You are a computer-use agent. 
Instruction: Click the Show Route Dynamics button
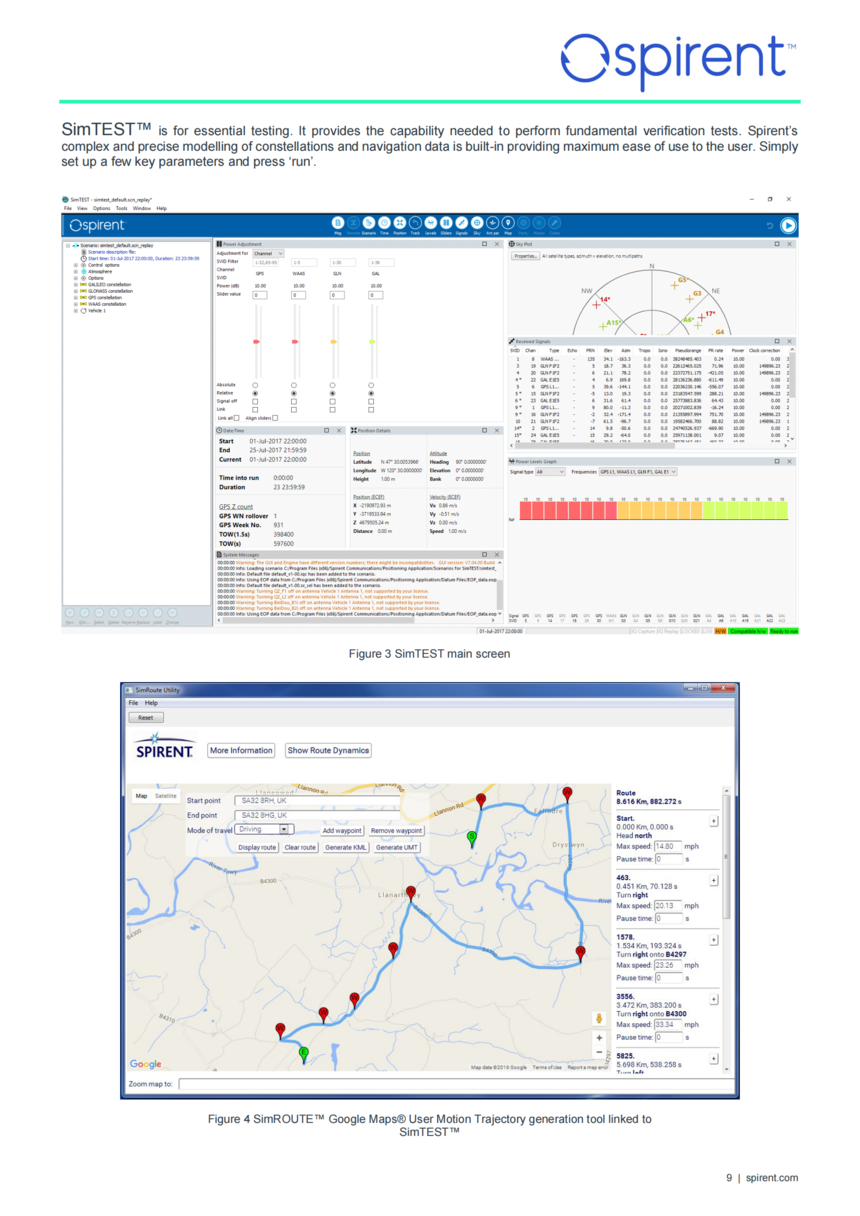pos(328,750)
